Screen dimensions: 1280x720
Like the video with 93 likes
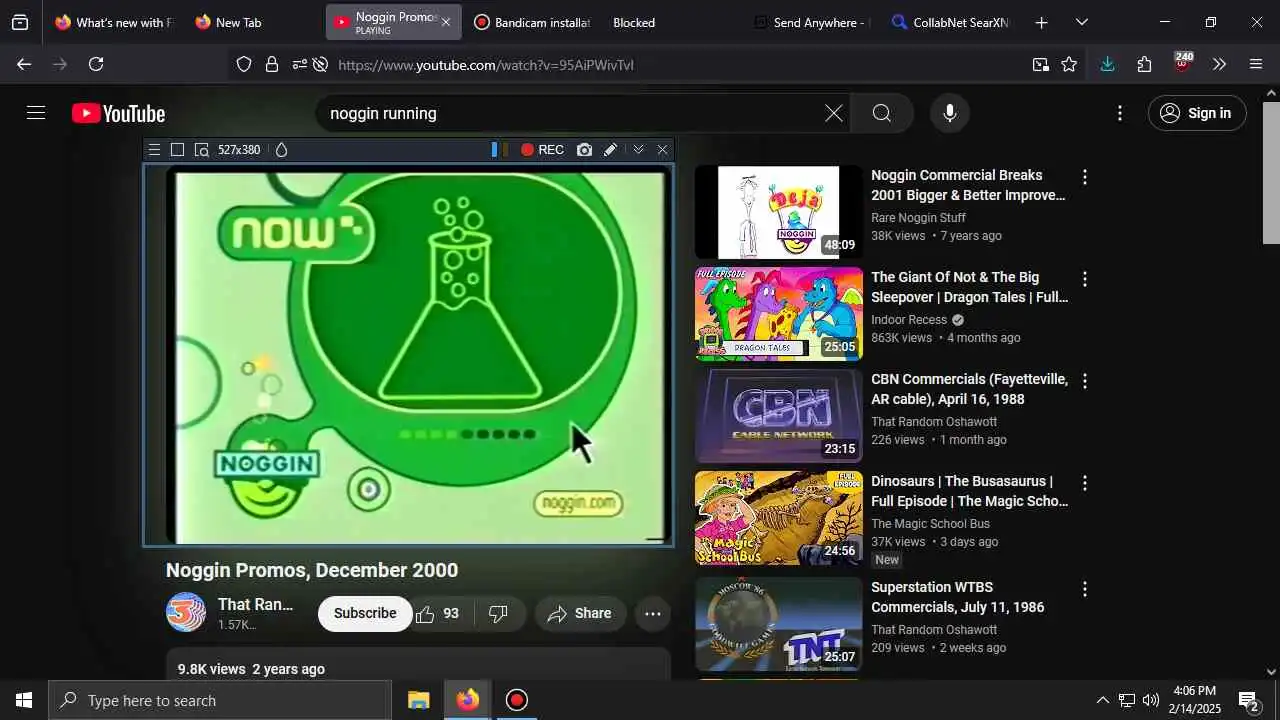click(437, 613)
